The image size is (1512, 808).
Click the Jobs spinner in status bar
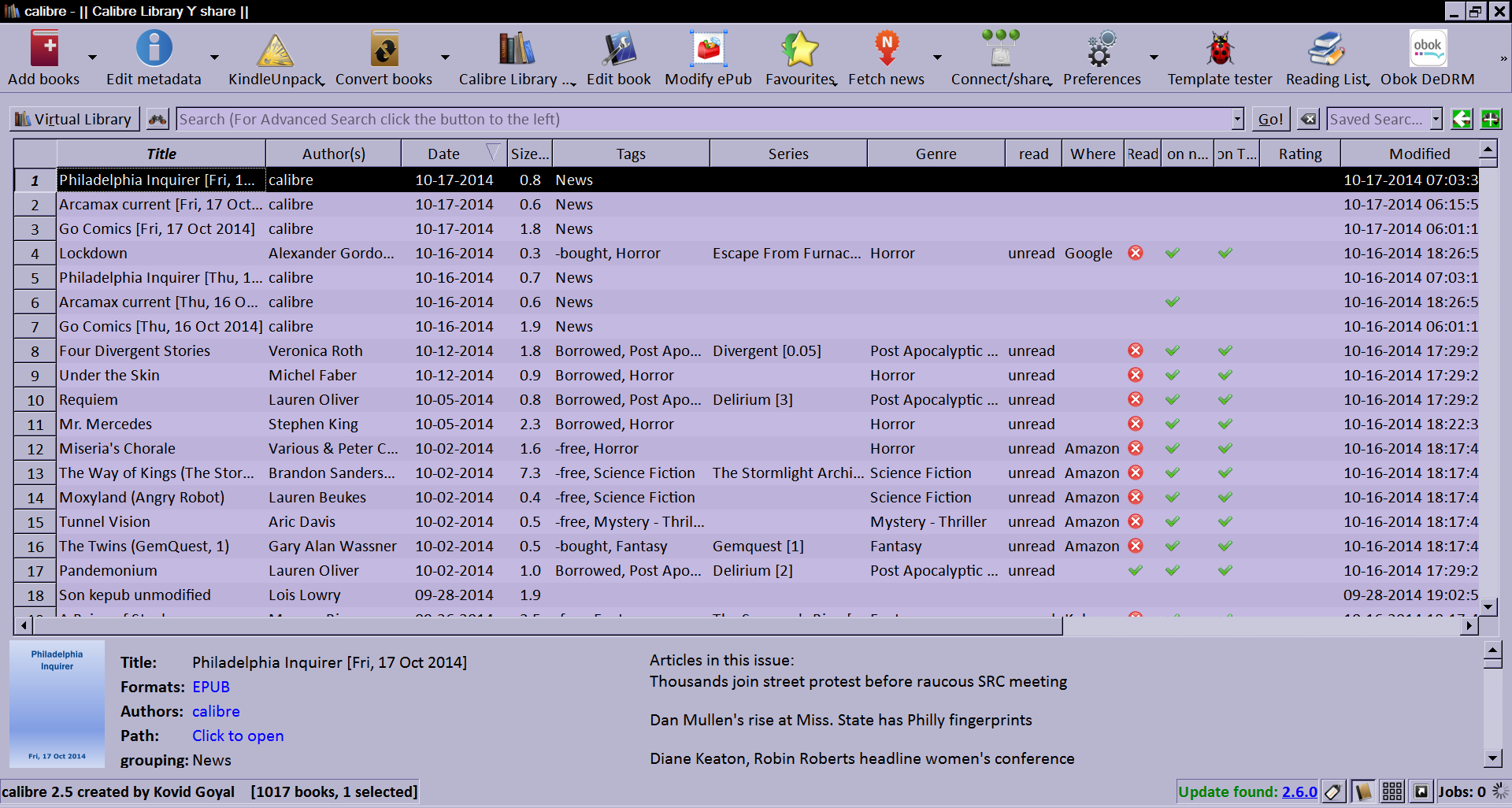tap(1500, 791)
